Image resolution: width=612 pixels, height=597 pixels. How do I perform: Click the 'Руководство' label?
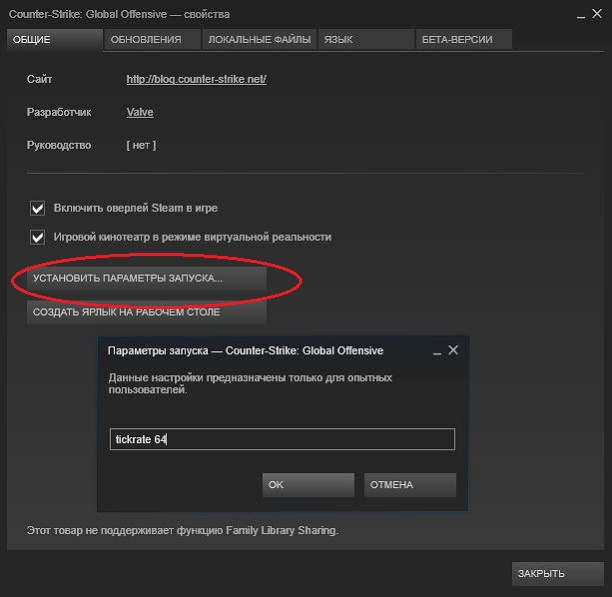point(59,145)
